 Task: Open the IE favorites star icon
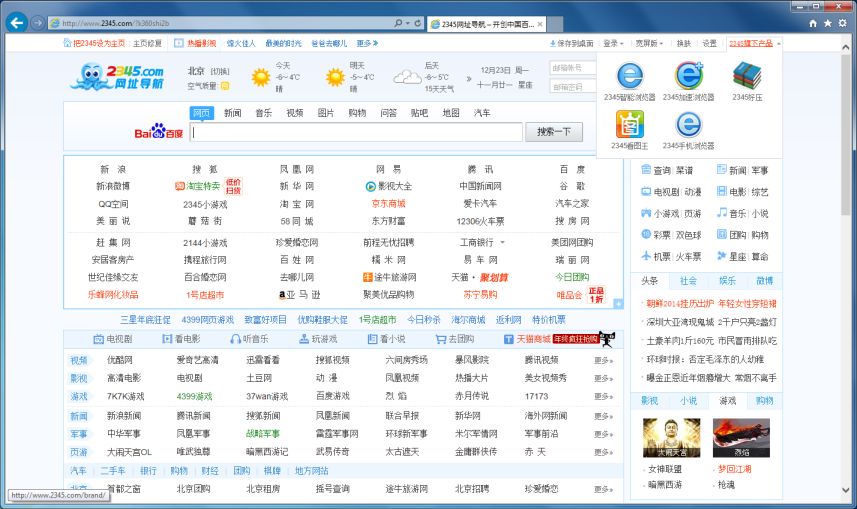pyautogui.click(x=828, y=22)
